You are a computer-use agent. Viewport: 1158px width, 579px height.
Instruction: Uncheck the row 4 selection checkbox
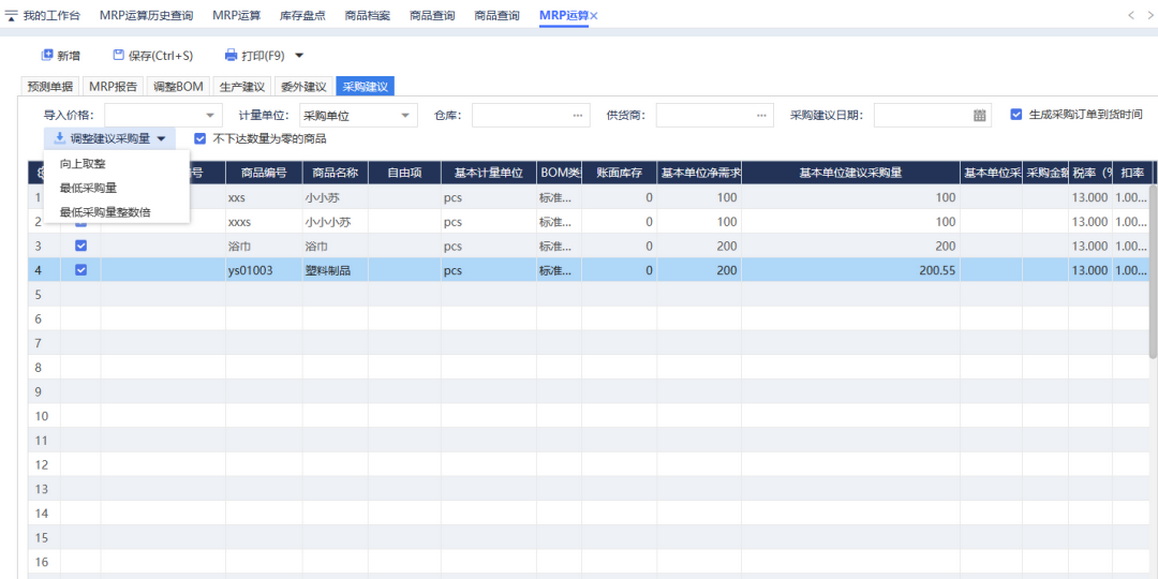point(81,270)
